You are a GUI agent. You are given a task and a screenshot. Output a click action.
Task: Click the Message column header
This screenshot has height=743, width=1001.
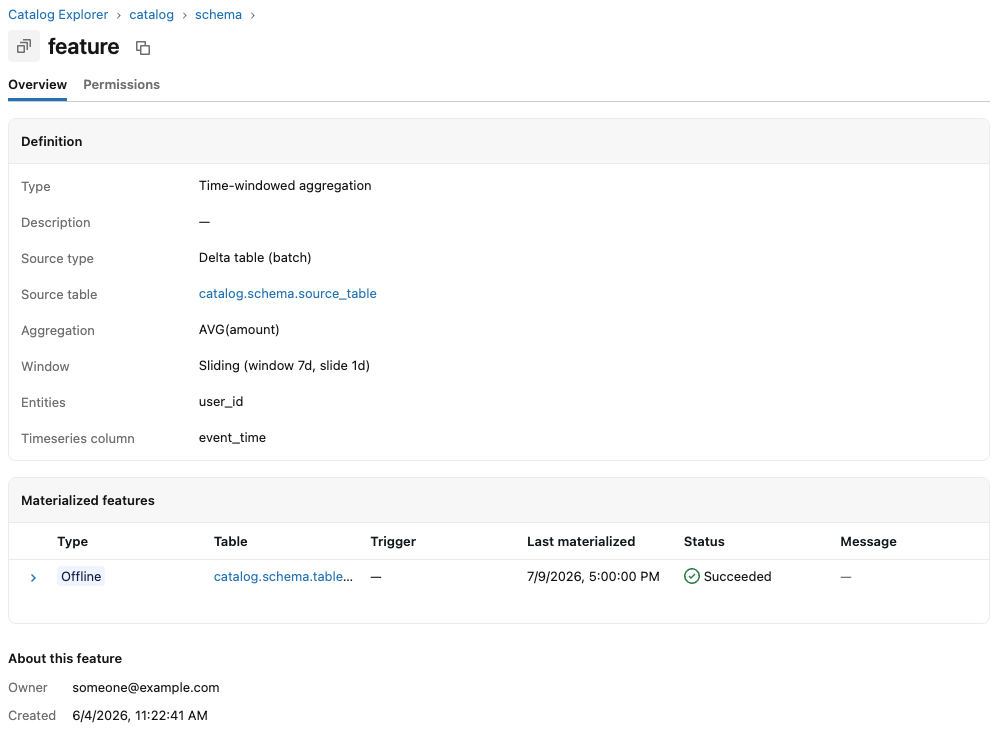[x=868, y=541]
